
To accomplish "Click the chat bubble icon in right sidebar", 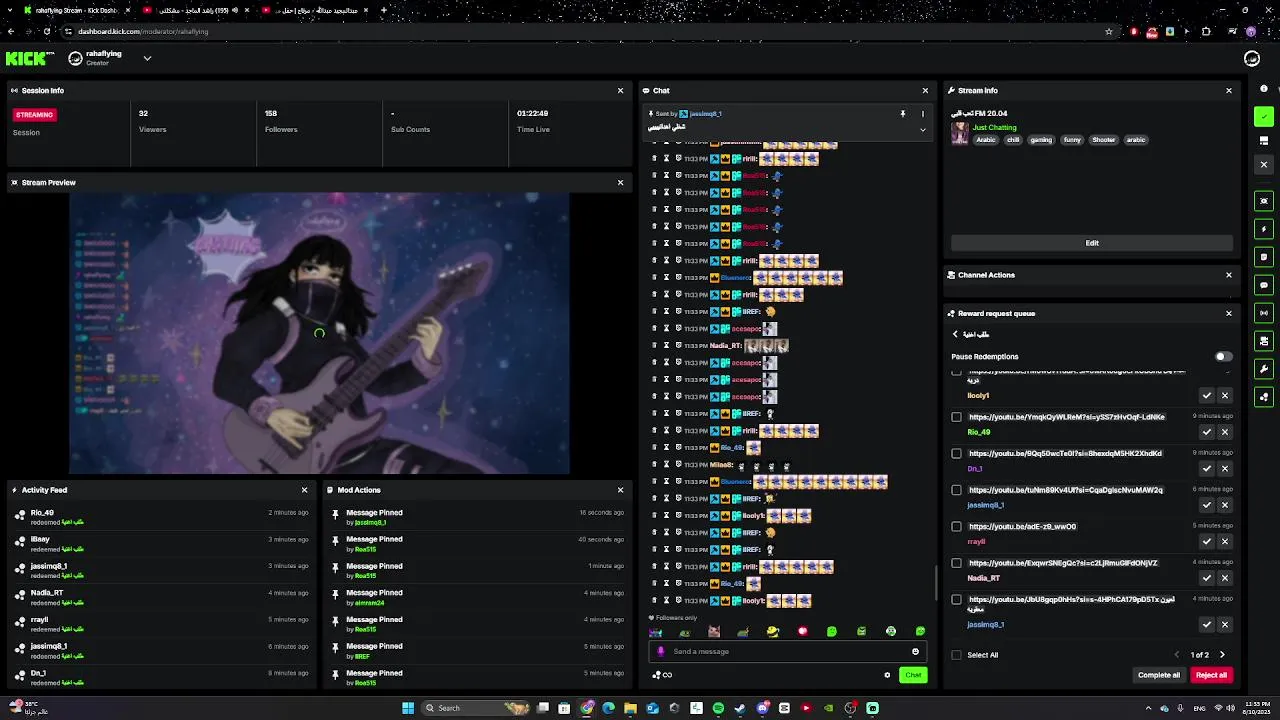I will (x=1264, y=285).
